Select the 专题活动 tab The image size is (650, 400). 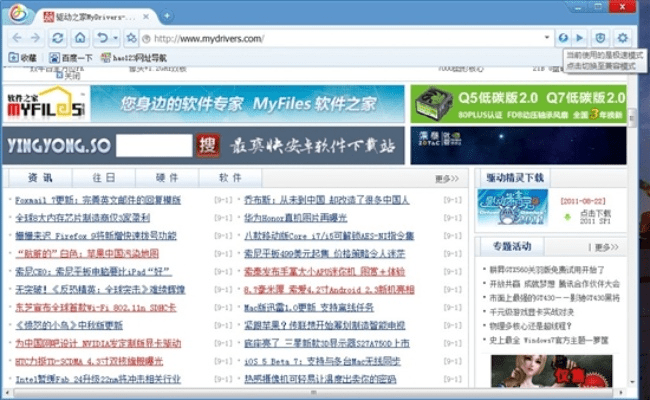click(512, 247)
